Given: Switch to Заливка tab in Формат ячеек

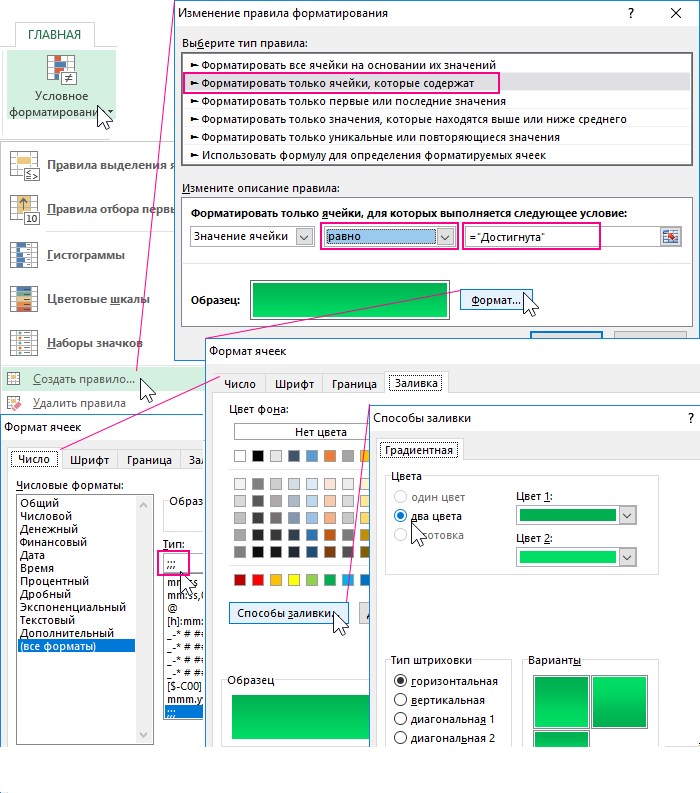Looking at the screenshot, I should pyautogui.click(x=416, y=383).
